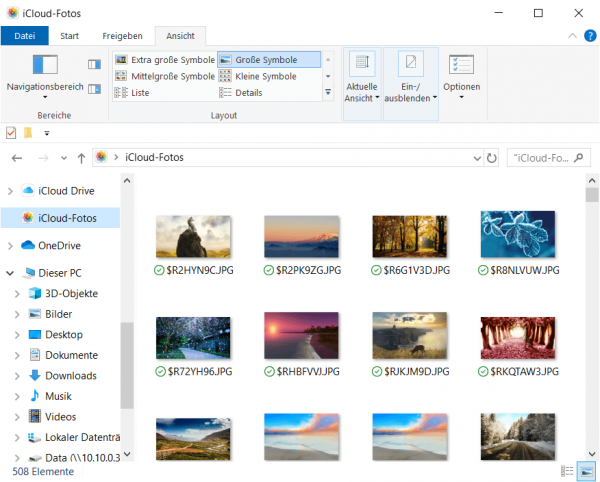
Task: Select the Ansicht ribbon tab
Action: pos(180,36)
